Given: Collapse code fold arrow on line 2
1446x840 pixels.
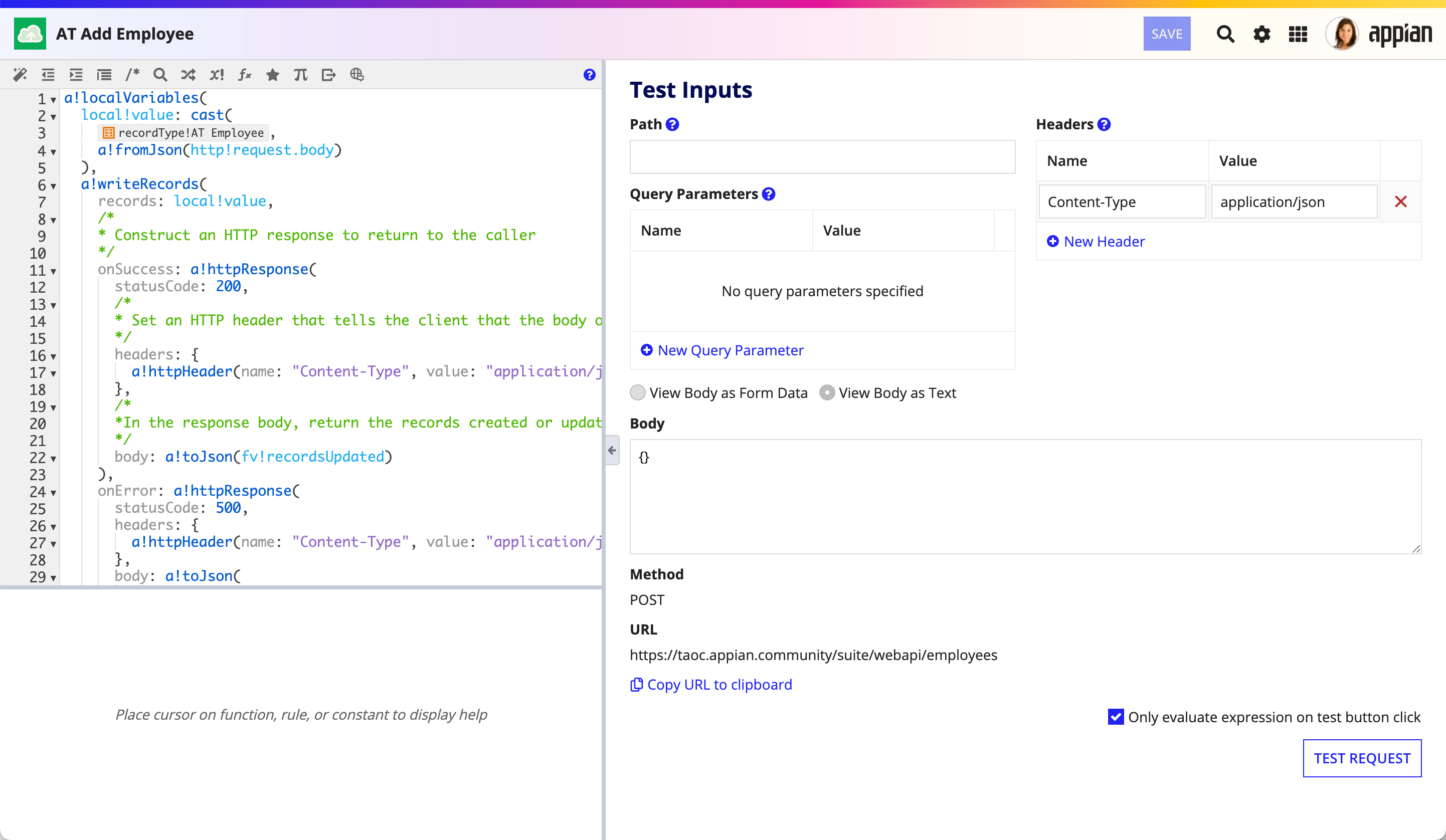Looking at the screenshot, I should 53,117.
